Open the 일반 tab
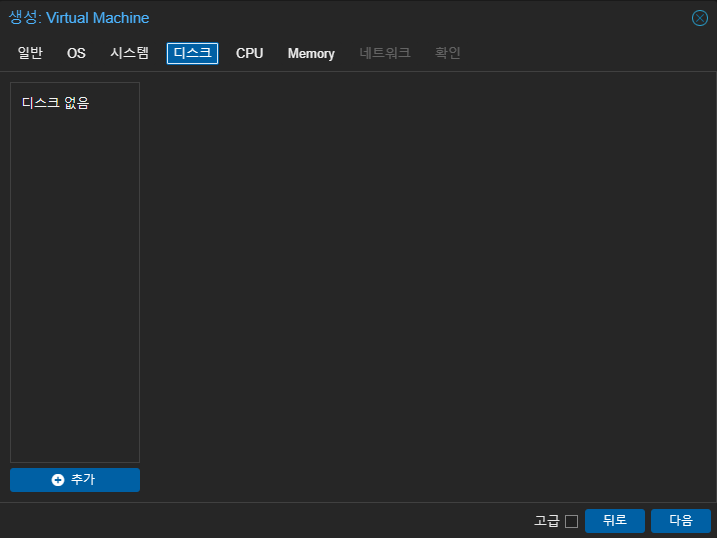This screenshot has width=717, height=538. (x=30, y=53)
